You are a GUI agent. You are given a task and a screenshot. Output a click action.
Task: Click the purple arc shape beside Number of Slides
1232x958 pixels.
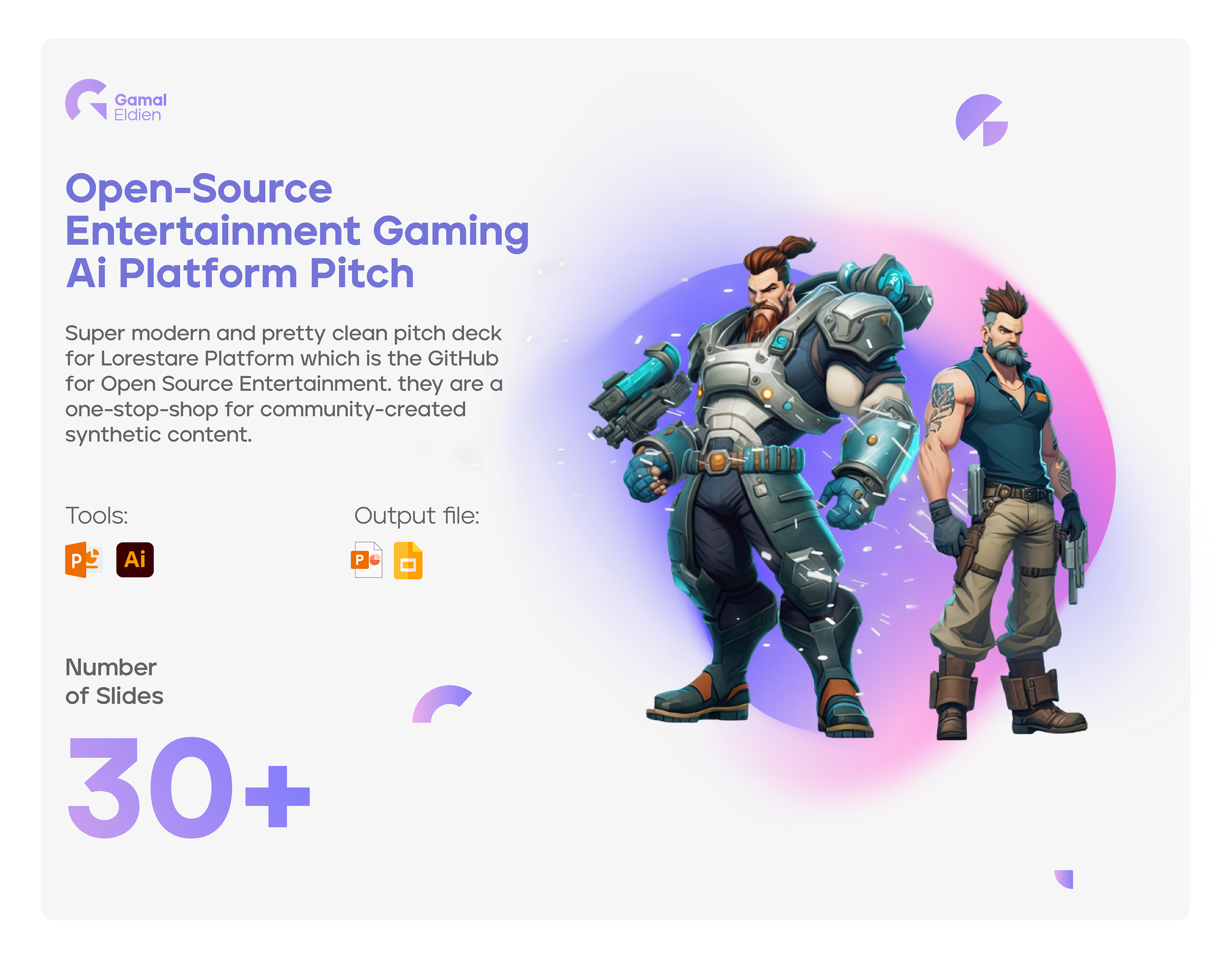tap(442, 704)
